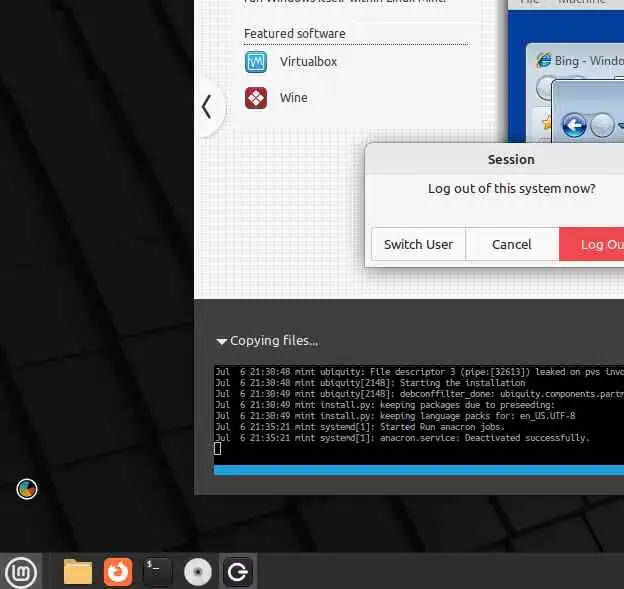Viewport: 624px width, 589px height.
Task: Click the Internet Explorer icon beside Bing title
Action: (x=544, y=60)
